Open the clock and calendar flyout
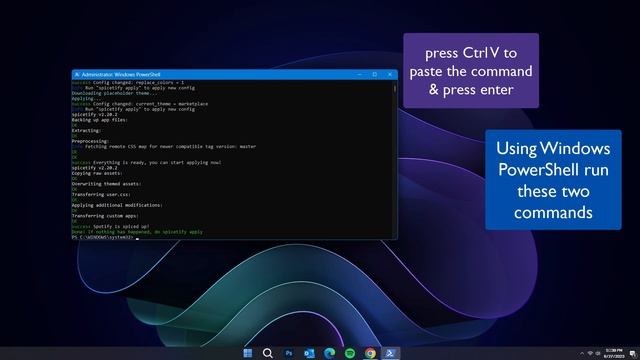 click(x=614, y=353)
